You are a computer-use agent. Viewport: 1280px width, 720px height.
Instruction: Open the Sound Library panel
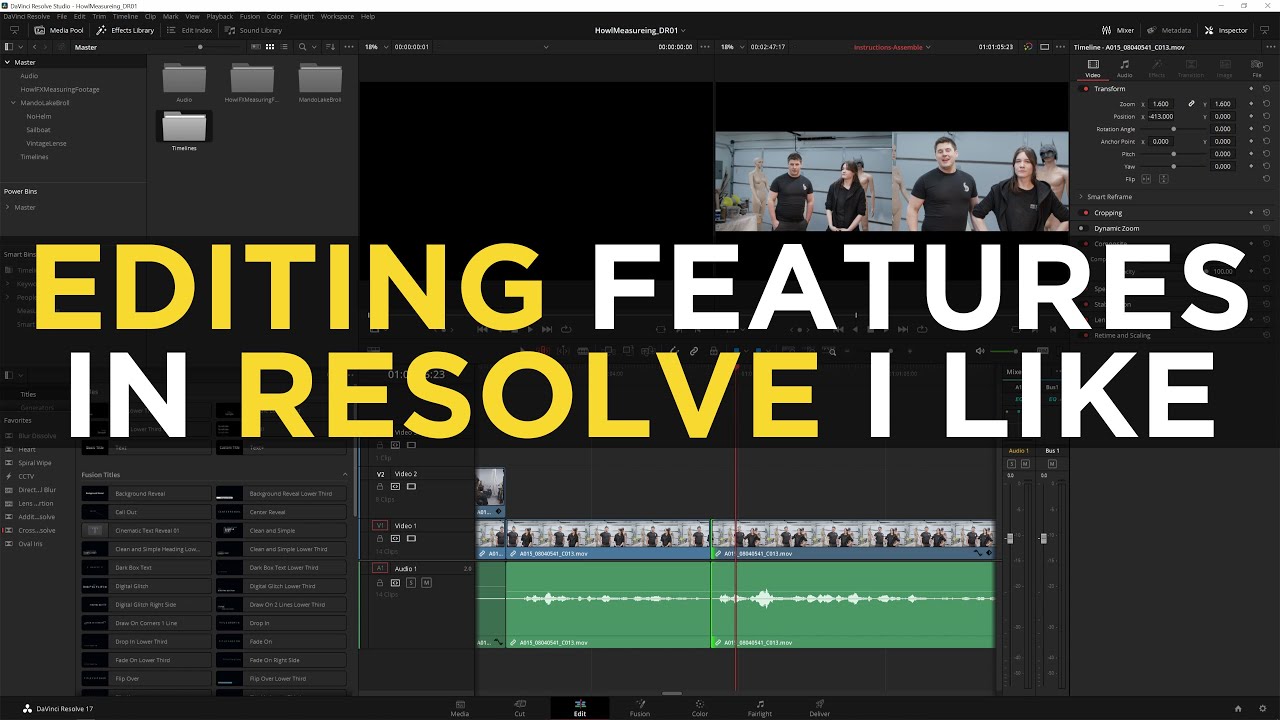tap(254, 30)
